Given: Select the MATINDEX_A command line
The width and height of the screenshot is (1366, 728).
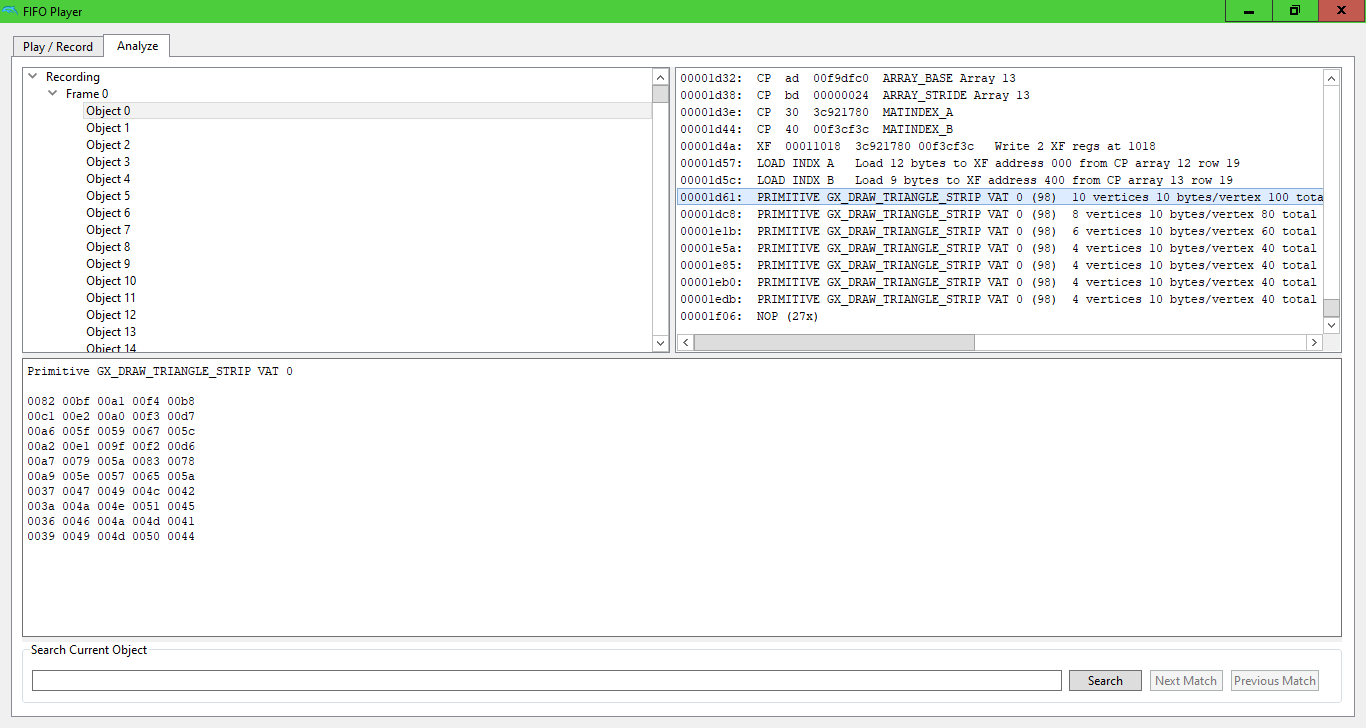Looking at the screenshot, I should (x=999, y=112).
